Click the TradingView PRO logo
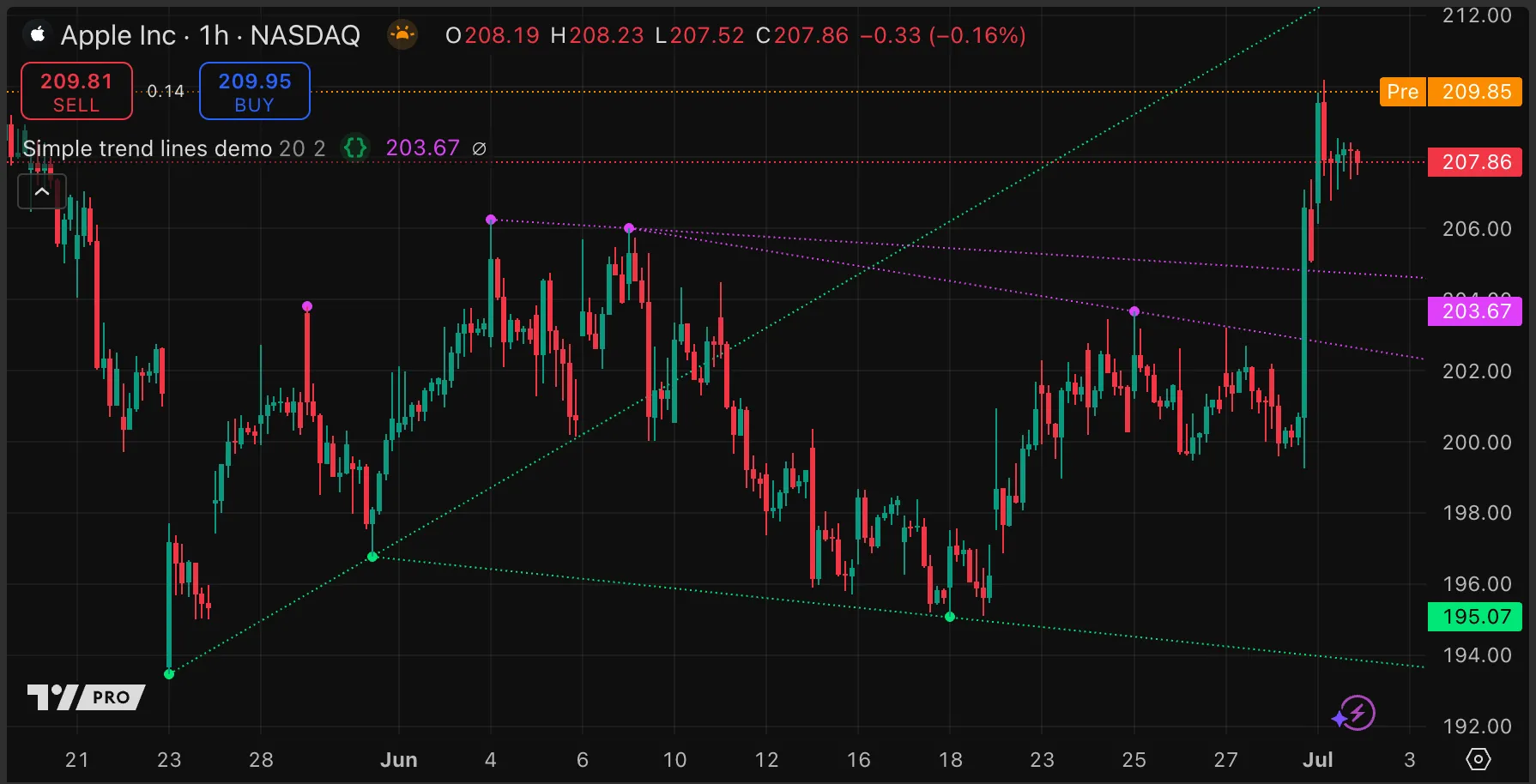 tap(86, 697)
